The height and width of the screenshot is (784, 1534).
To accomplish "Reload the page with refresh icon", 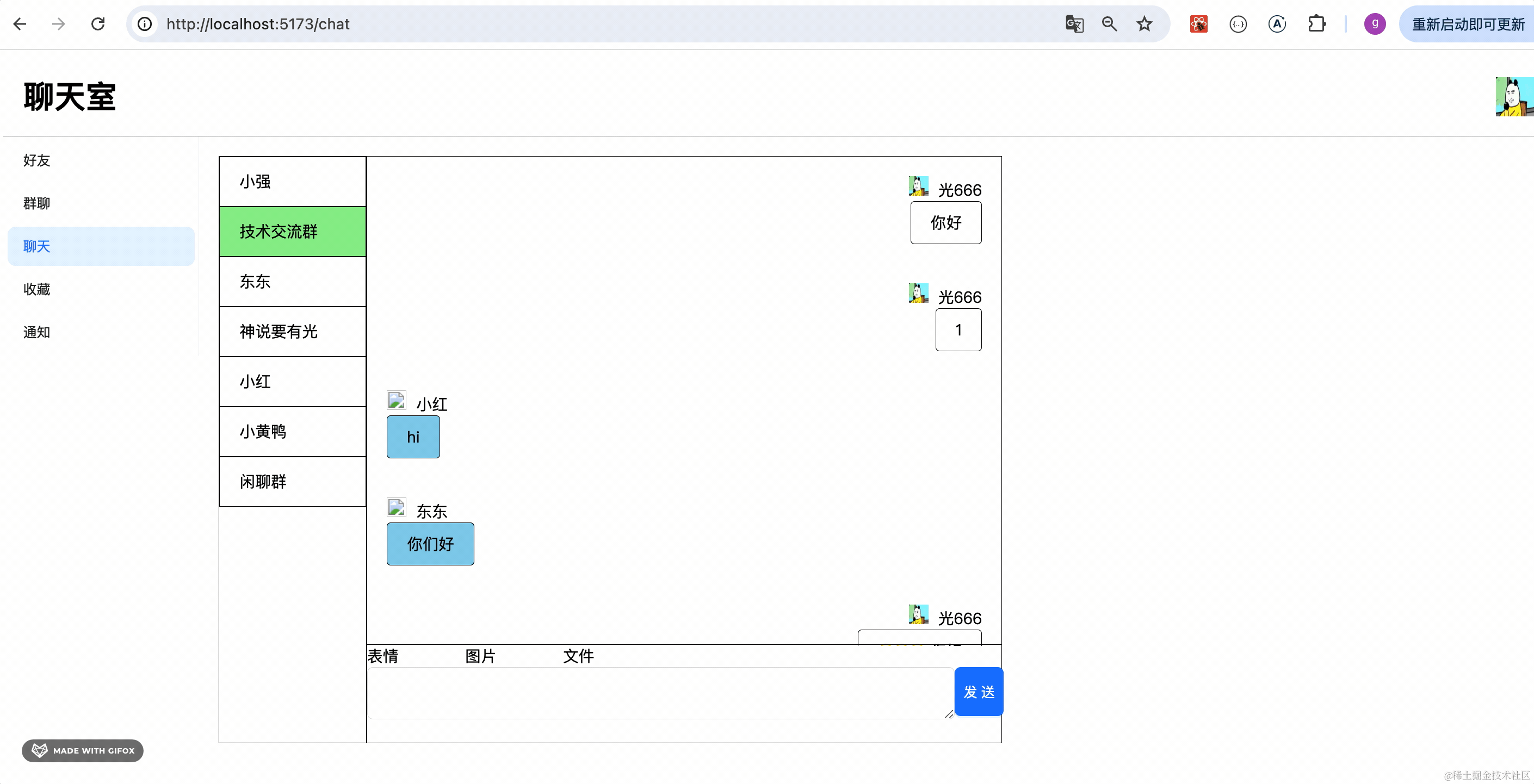I will coord(98,24).
